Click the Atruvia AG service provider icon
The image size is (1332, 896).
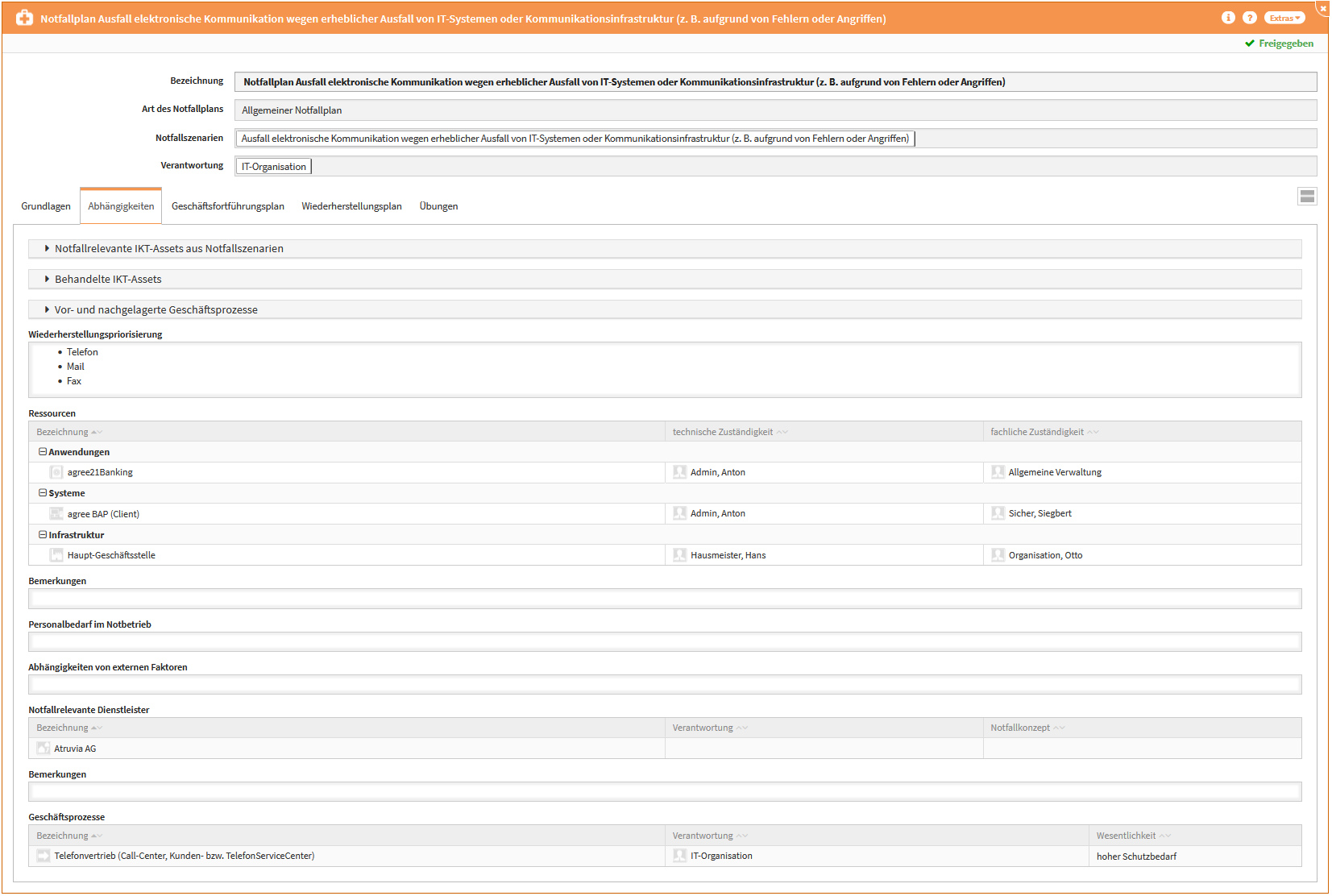tap(44, 749)
